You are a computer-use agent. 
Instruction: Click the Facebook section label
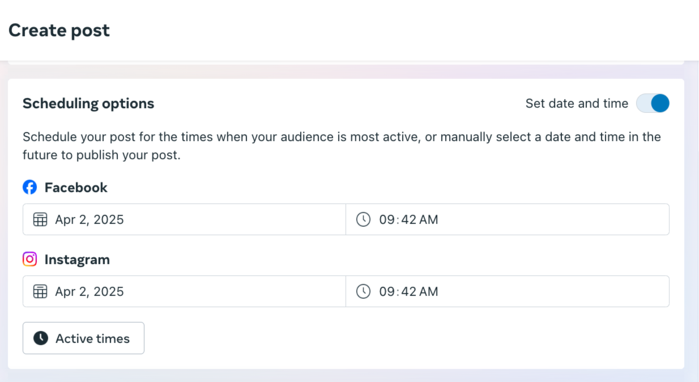76,188
